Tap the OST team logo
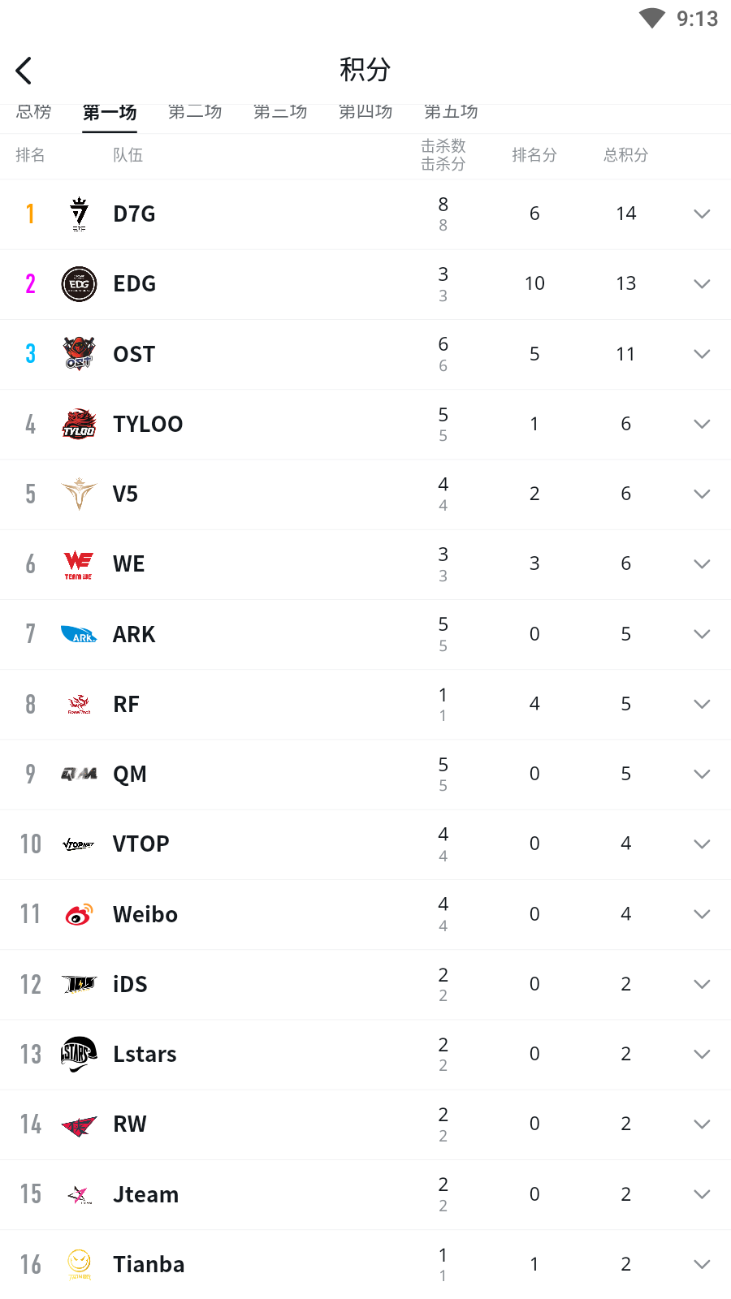 point(79,354)
